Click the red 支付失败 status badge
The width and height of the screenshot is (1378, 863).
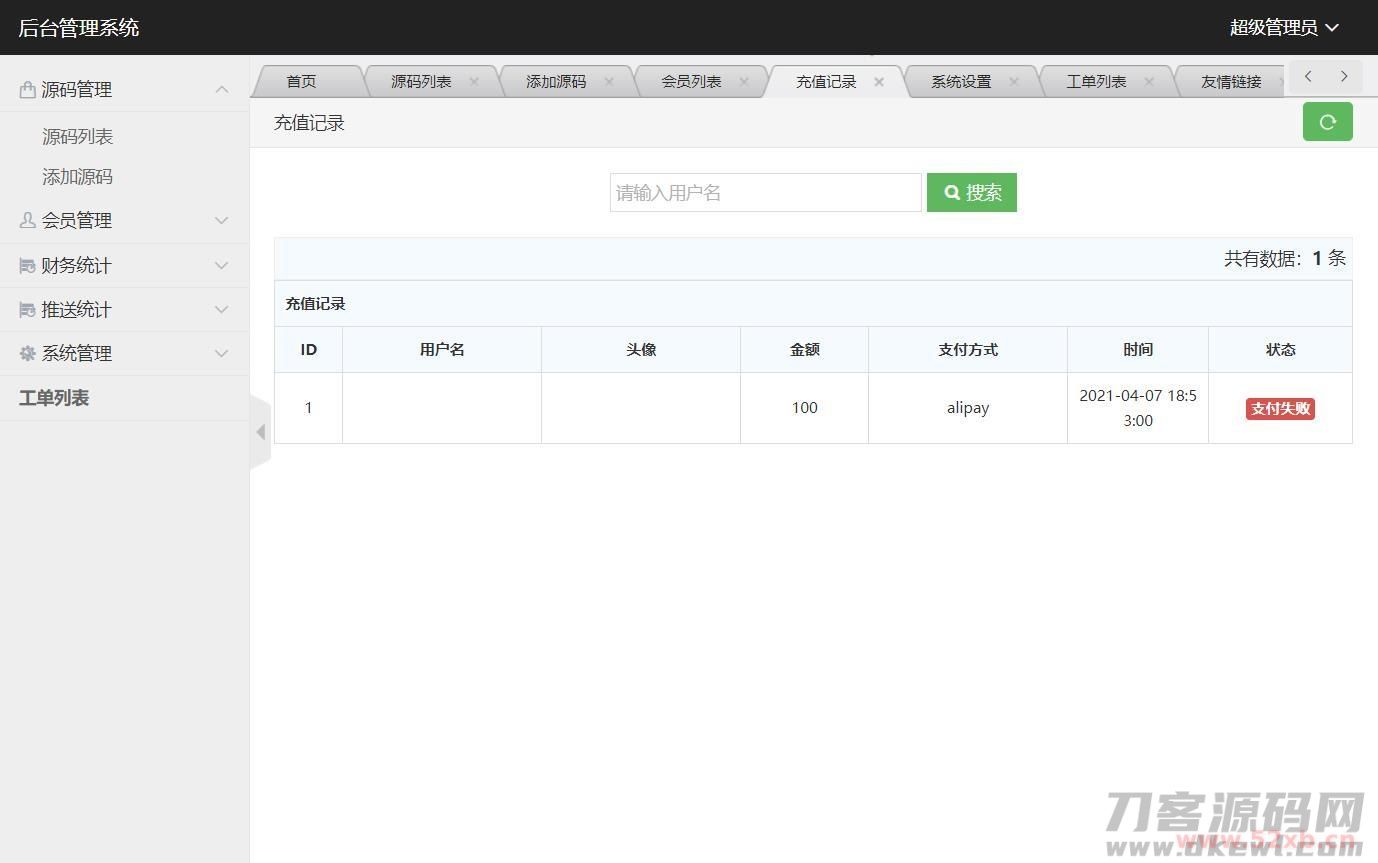click(1280, 409)
